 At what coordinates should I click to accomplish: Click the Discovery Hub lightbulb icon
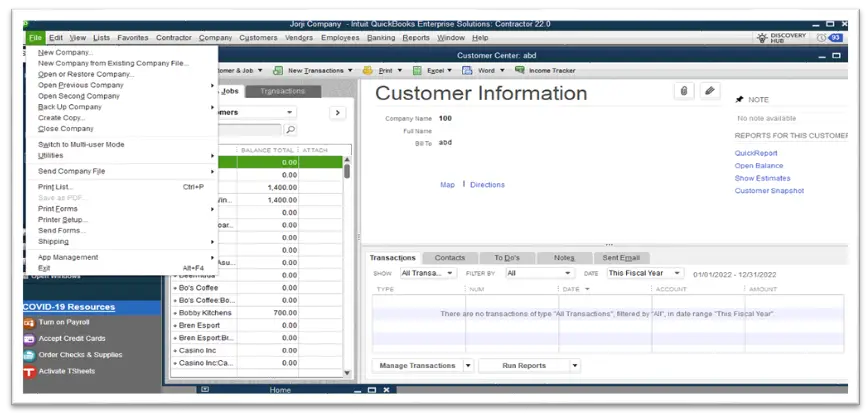tap(762, 38)
